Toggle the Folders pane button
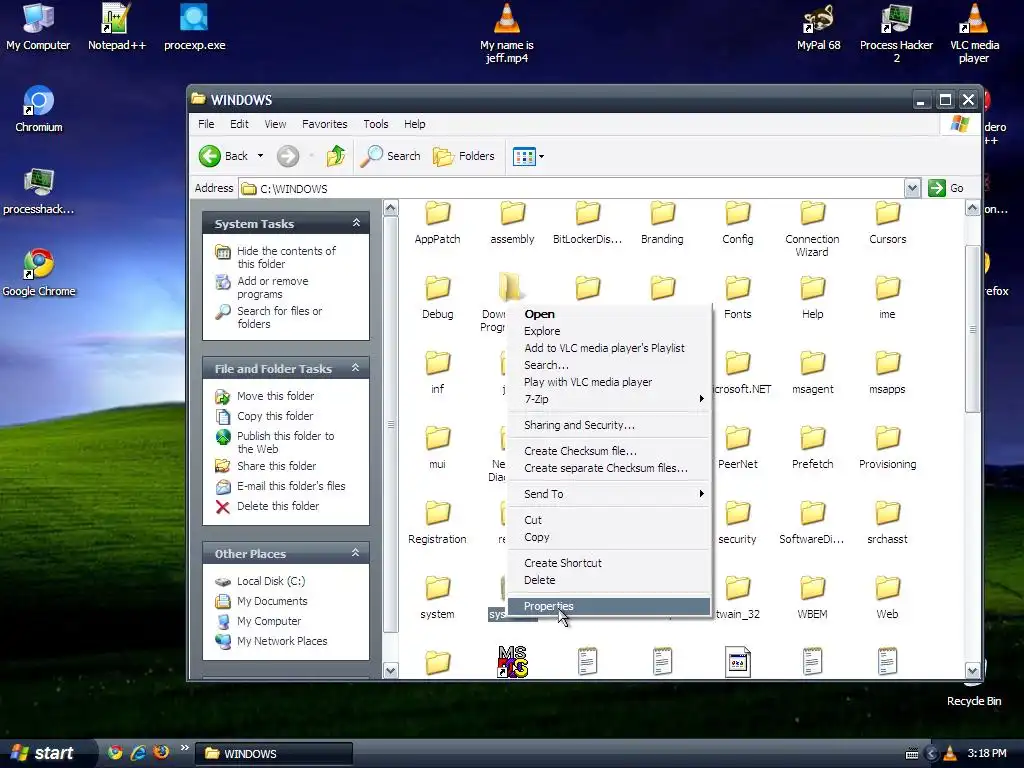 click(464, 156)
